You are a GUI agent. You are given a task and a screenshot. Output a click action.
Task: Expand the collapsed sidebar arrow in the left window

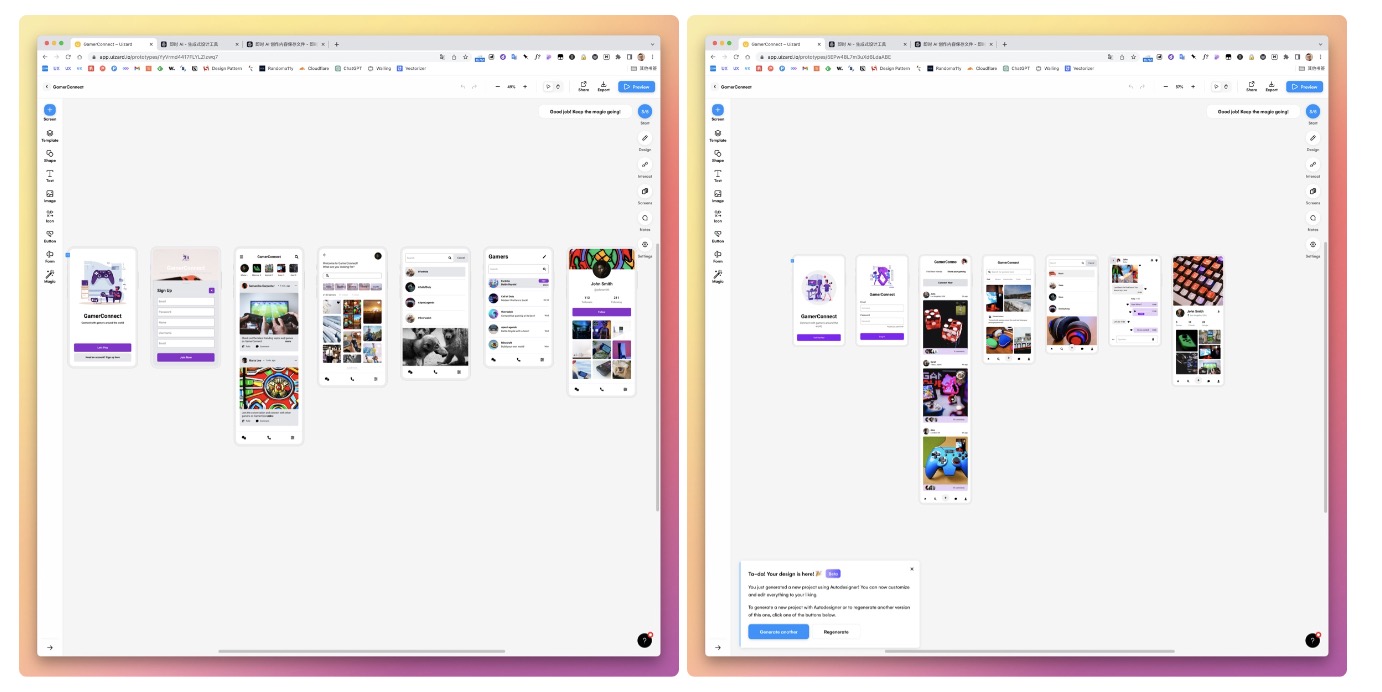tap(49, 648)
